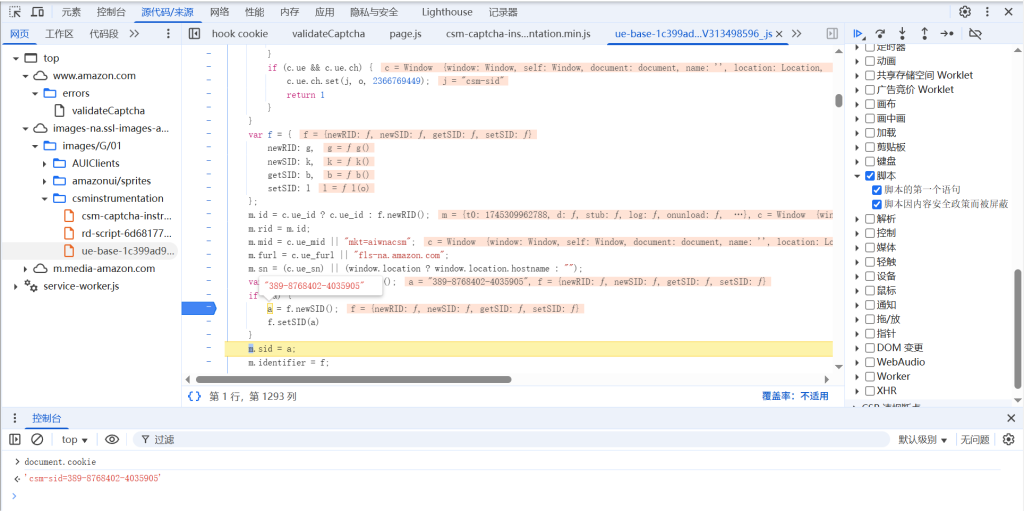Uncheck the 脚本 breakpoint checkbox

click(x=870, y=175)
